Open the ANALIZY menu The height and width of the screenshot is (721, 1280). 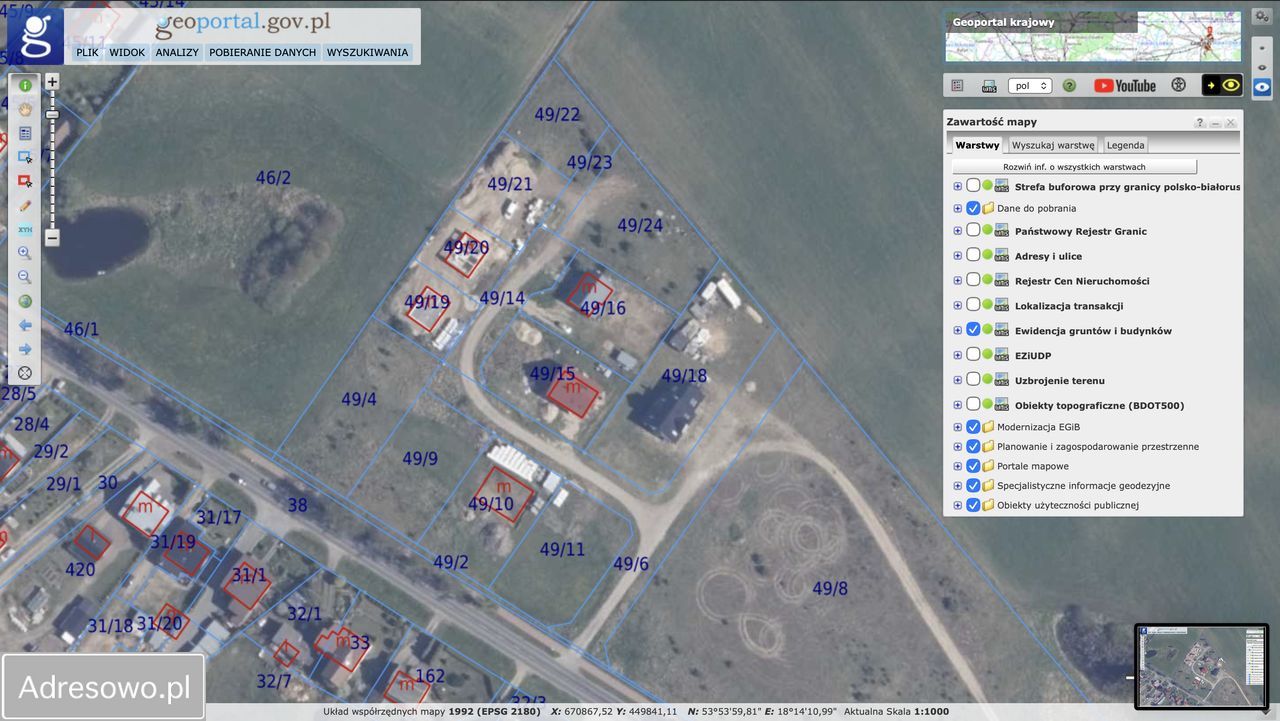[177, 52]
